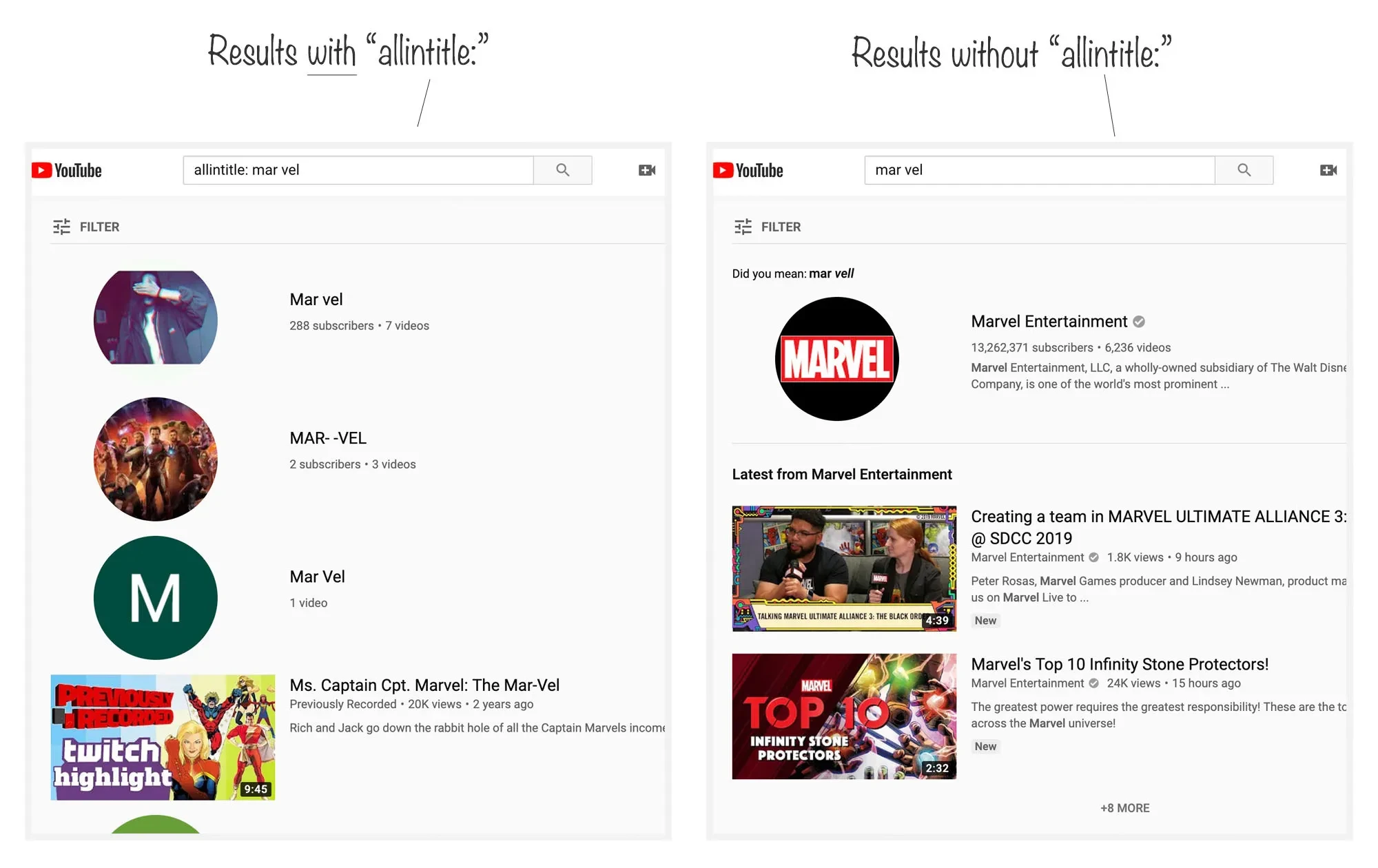Viewport: 1378px width, 868px height.
Task: Open 'Ms. Captain Cpt. Marvel: The Mar-Vel' title
Action: (424, 685)
